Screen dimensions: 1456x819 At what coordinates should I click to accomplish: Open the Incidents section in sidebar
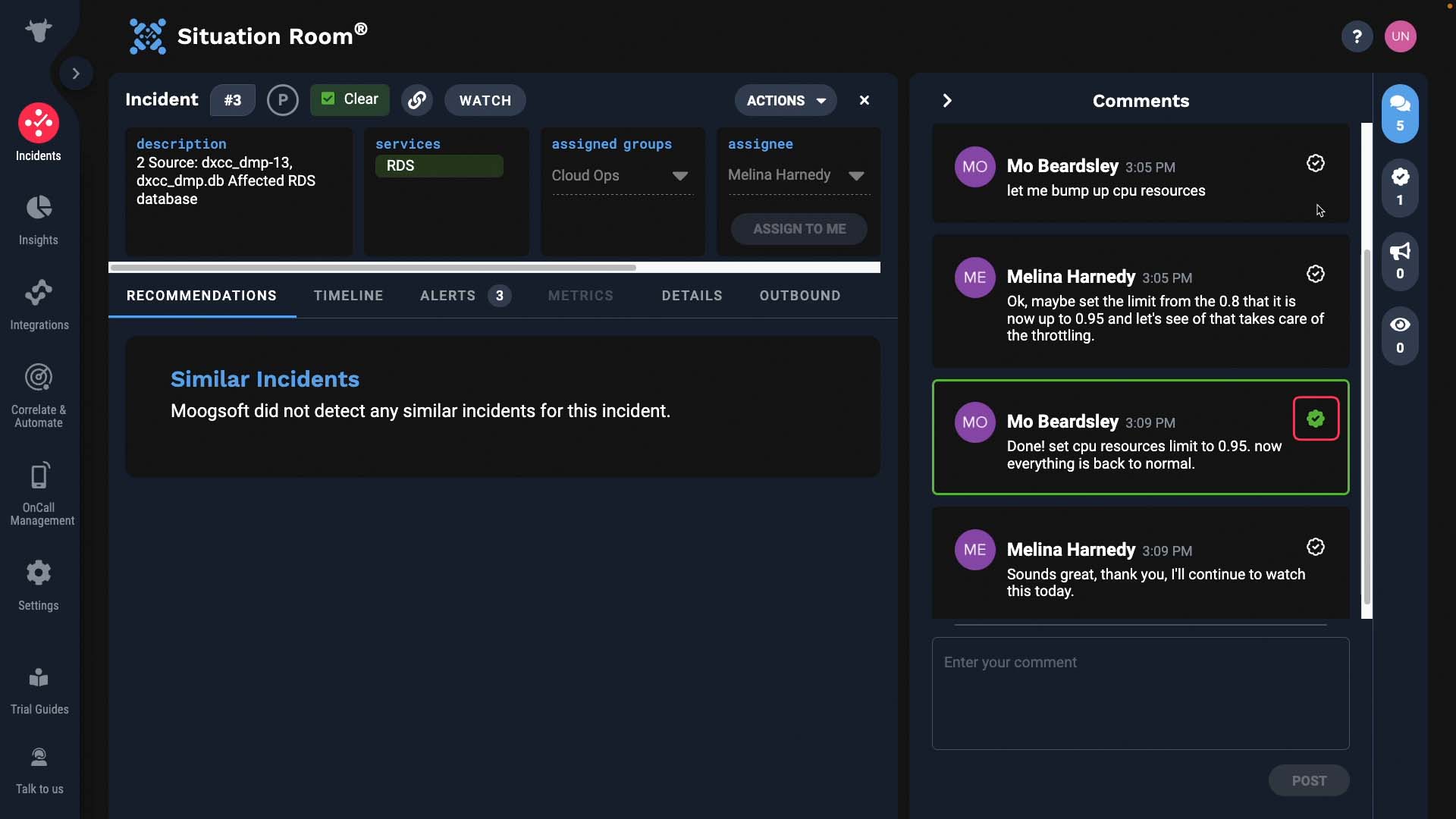pyautogui.click(x=39, y=133)
